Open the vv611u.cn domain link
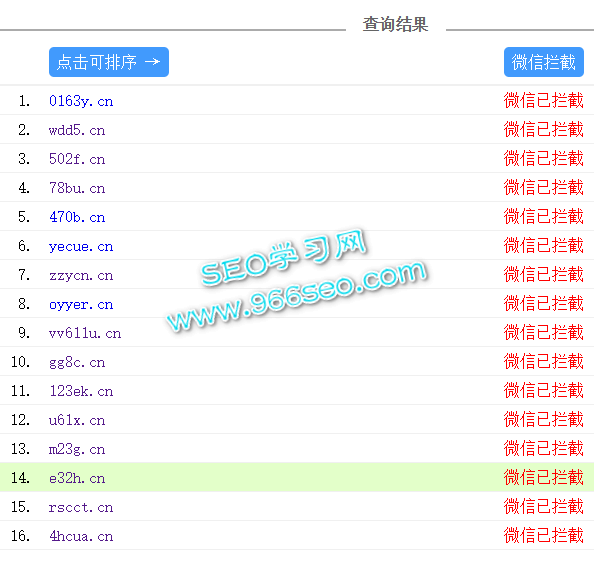 point(85,333)
